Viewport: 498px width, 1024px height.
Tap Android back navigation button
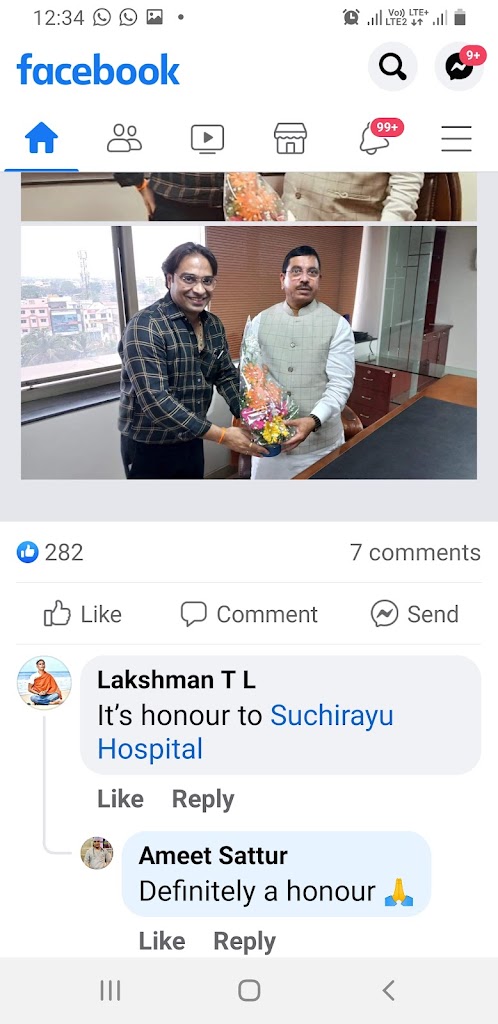click(388, 991)
